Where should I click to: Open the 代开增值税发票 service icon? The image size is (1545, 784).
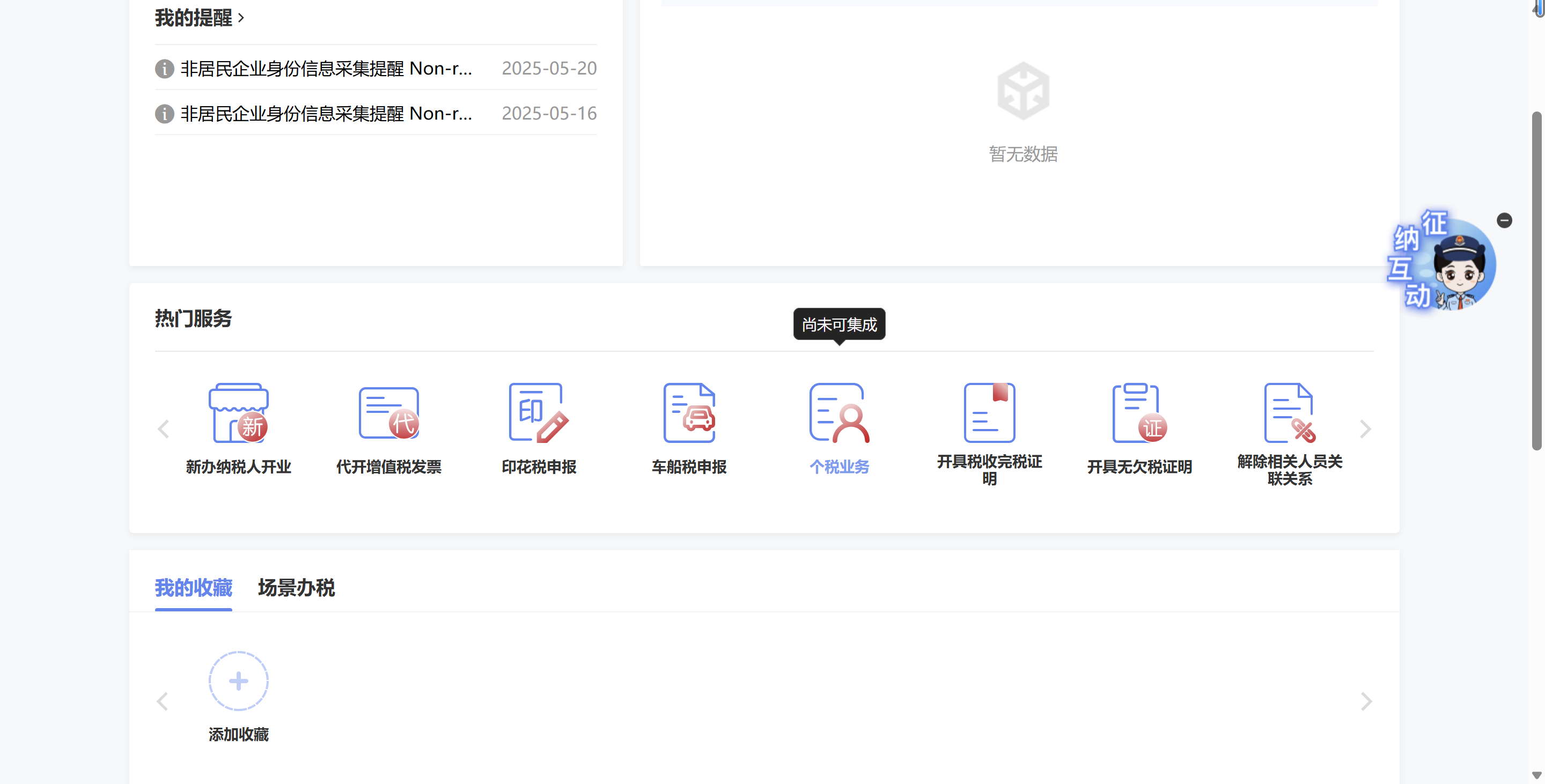click(388, 413)
